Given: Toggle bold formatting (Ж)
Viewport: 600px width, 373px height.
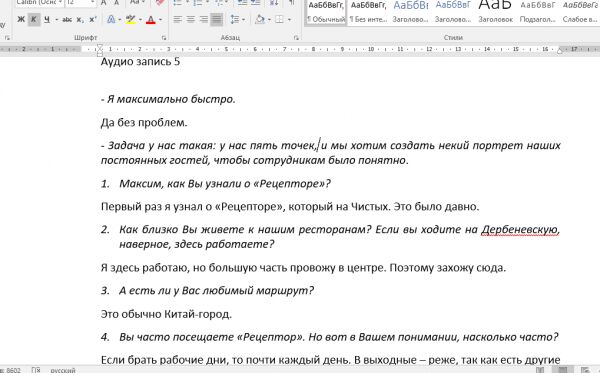Looking at the screenshot, I should tap(21, 19).
